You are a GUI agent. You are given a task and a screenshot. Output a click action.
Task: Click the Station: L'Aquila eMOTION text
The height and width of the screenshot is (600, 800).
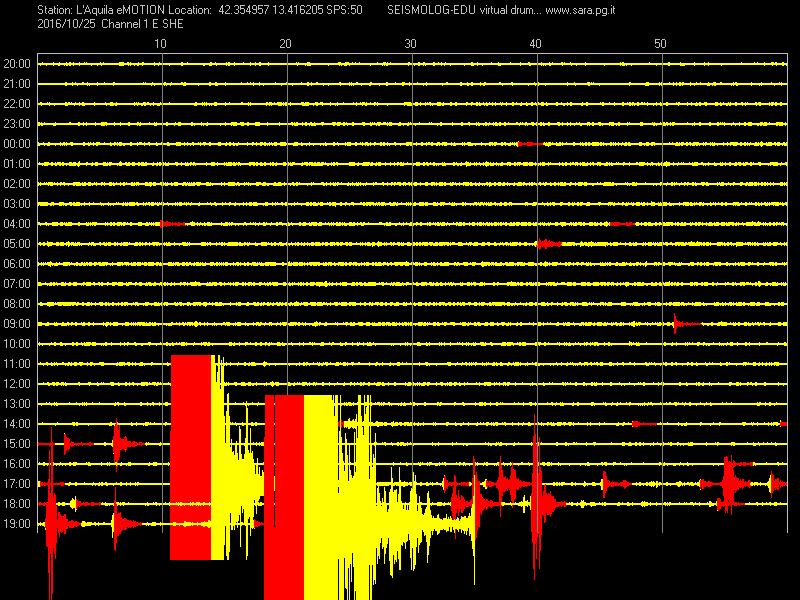click(x=101, y=10)
